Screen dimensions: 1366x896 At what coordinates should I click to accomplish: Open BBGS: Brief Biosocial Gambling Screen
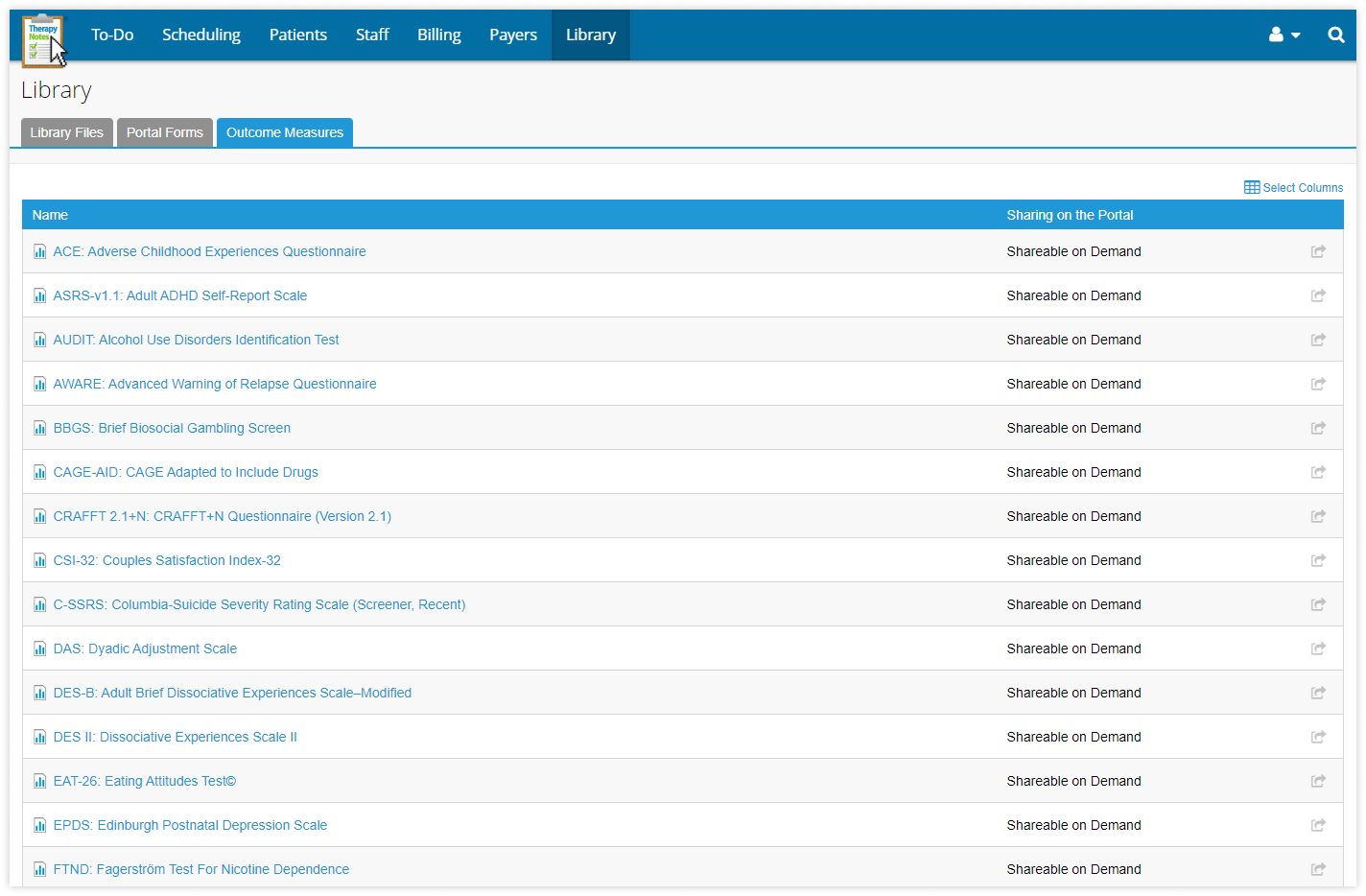172,428
